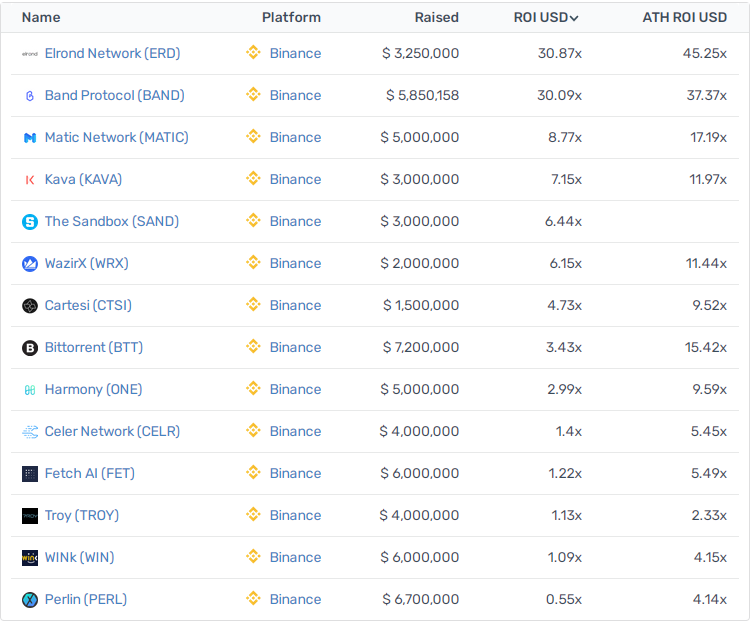Click Binance icon in Harmony row
The height and width of the screenshot is (623, 751).
(253, 388)
